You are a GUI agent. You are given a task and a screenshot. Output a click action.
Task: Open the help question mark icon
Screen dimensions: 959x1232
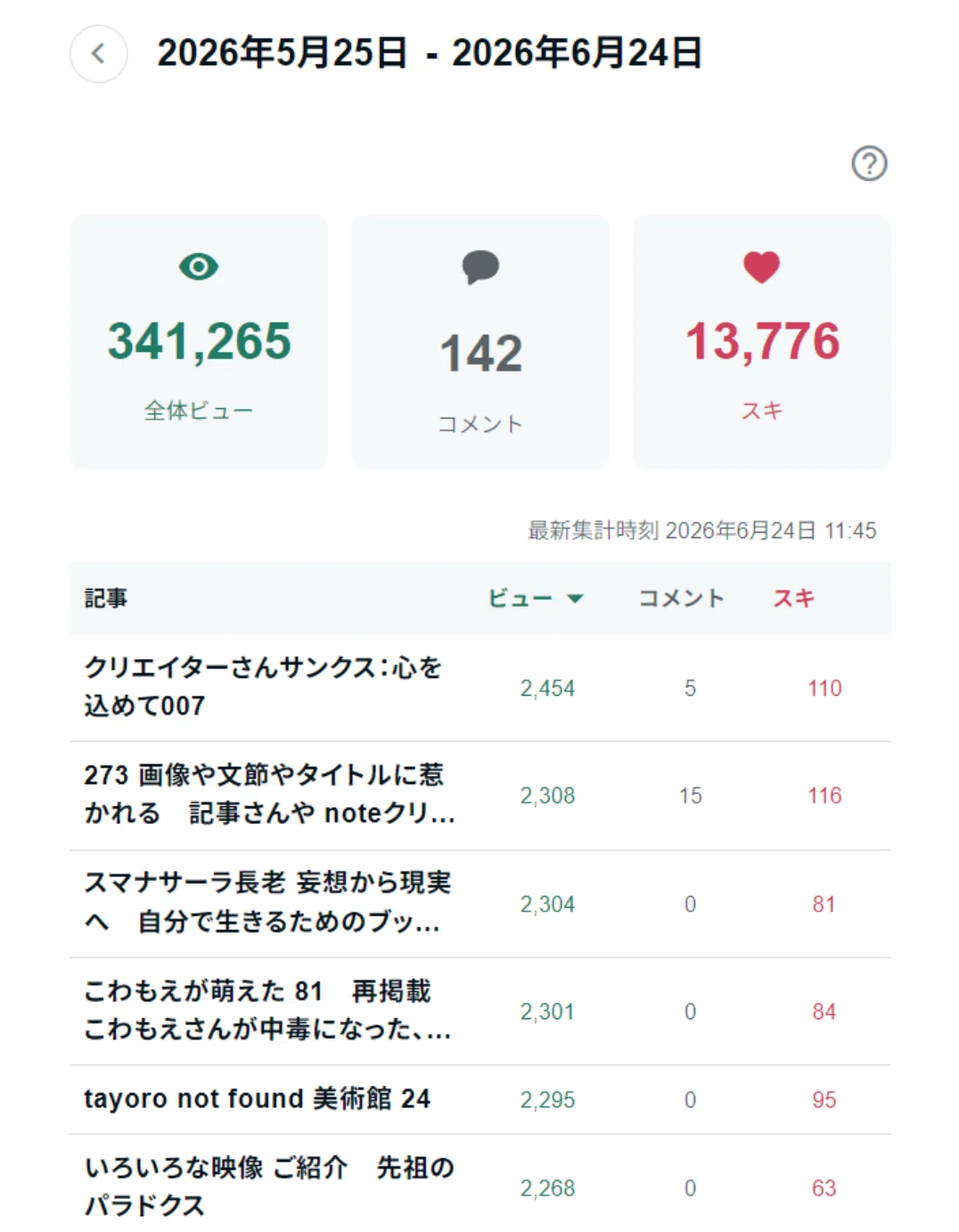(869, 164)
